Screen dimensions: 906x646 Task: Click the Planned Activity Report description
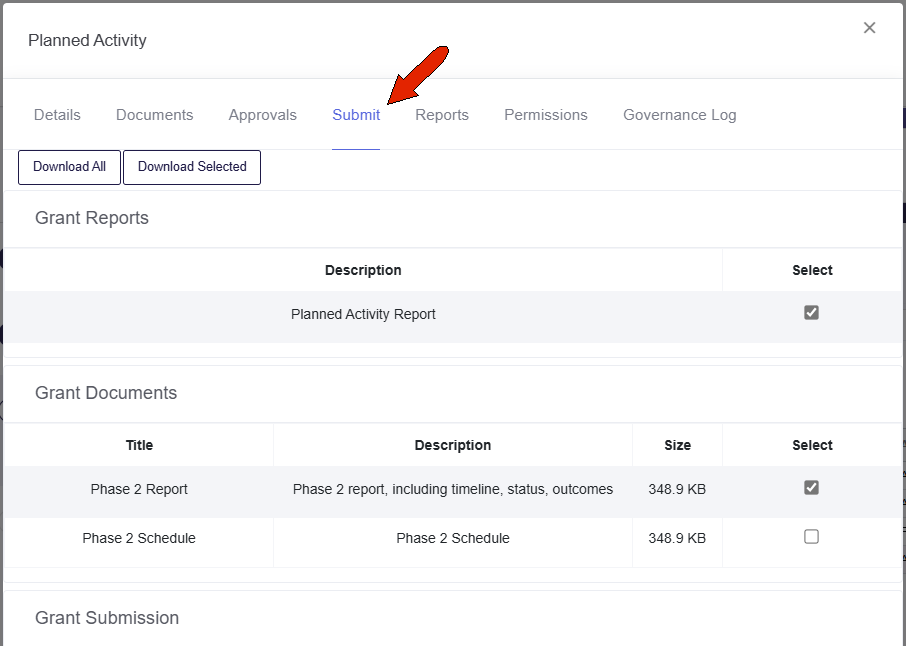click(363, 314)
